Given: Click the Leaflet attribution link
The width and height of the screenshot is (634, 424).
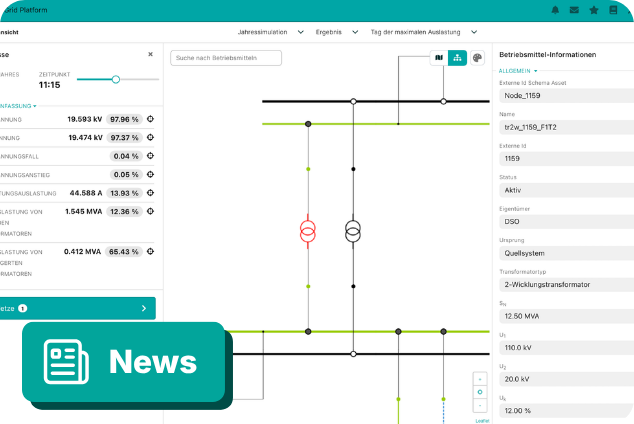Looking at the screenshot, I should tap(482, 421).
